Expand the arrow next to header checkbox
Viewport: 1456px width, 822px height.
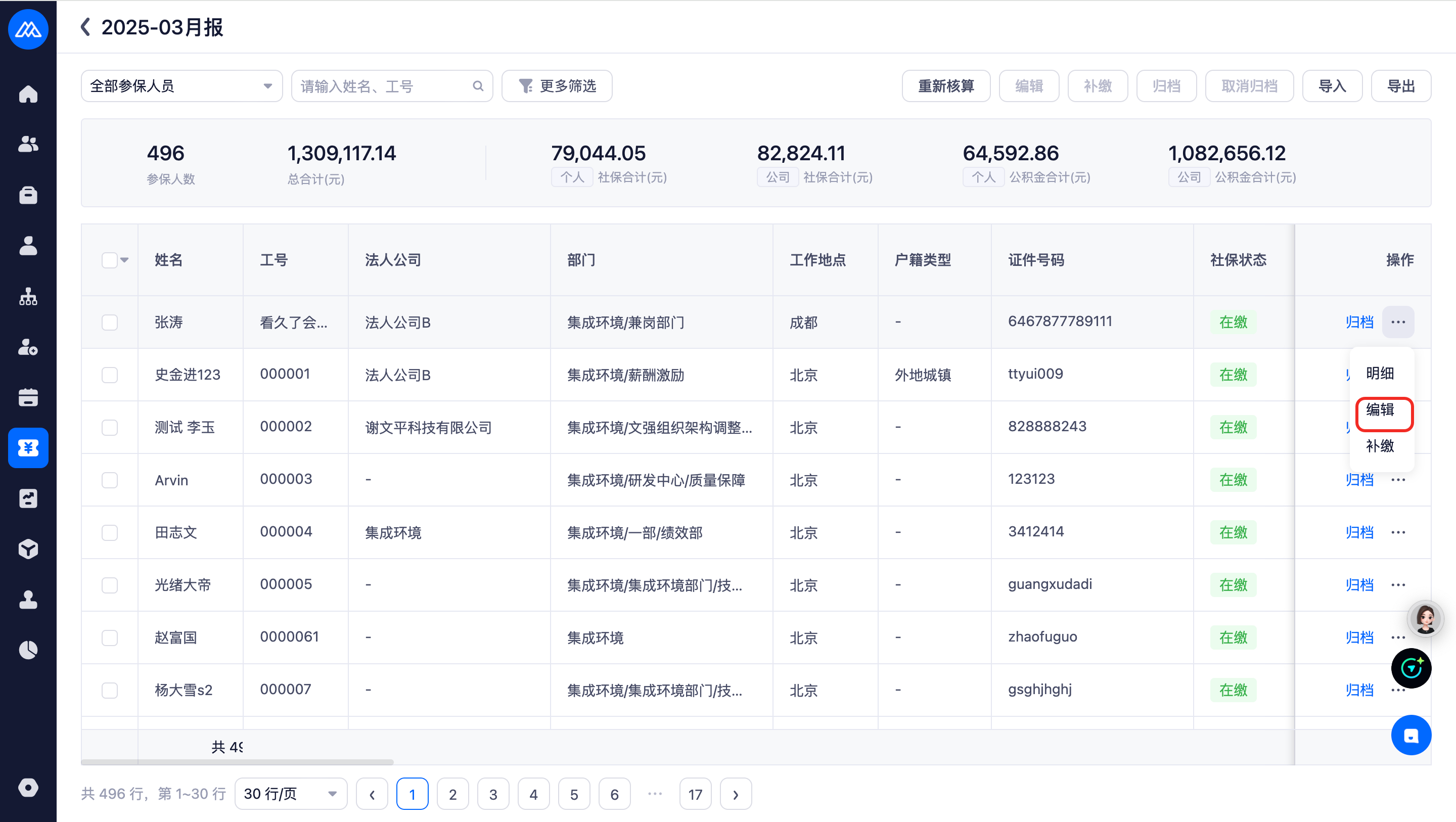point(124,260)
